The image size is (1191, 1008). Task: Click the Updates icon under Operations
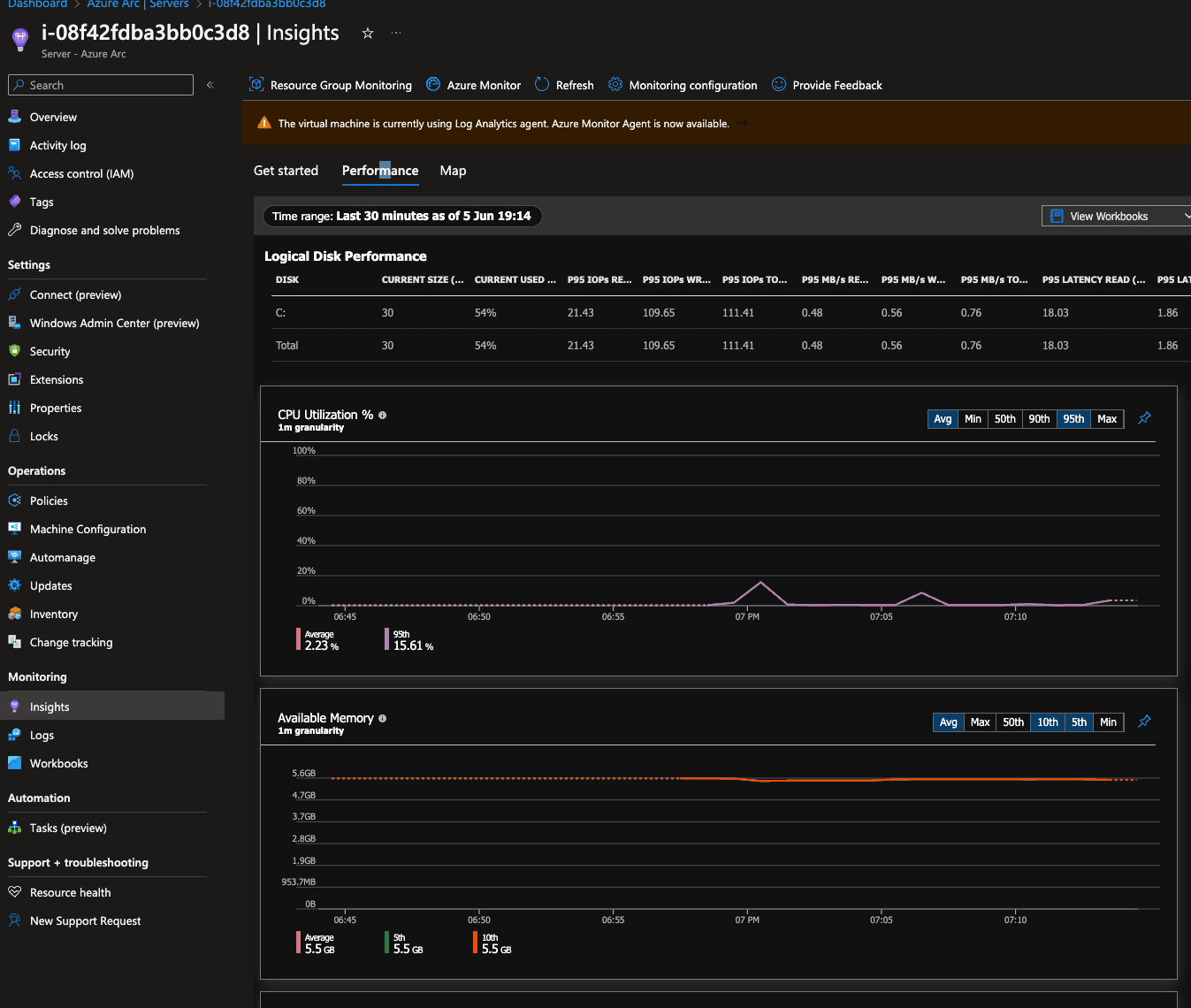tap(14, 585)
